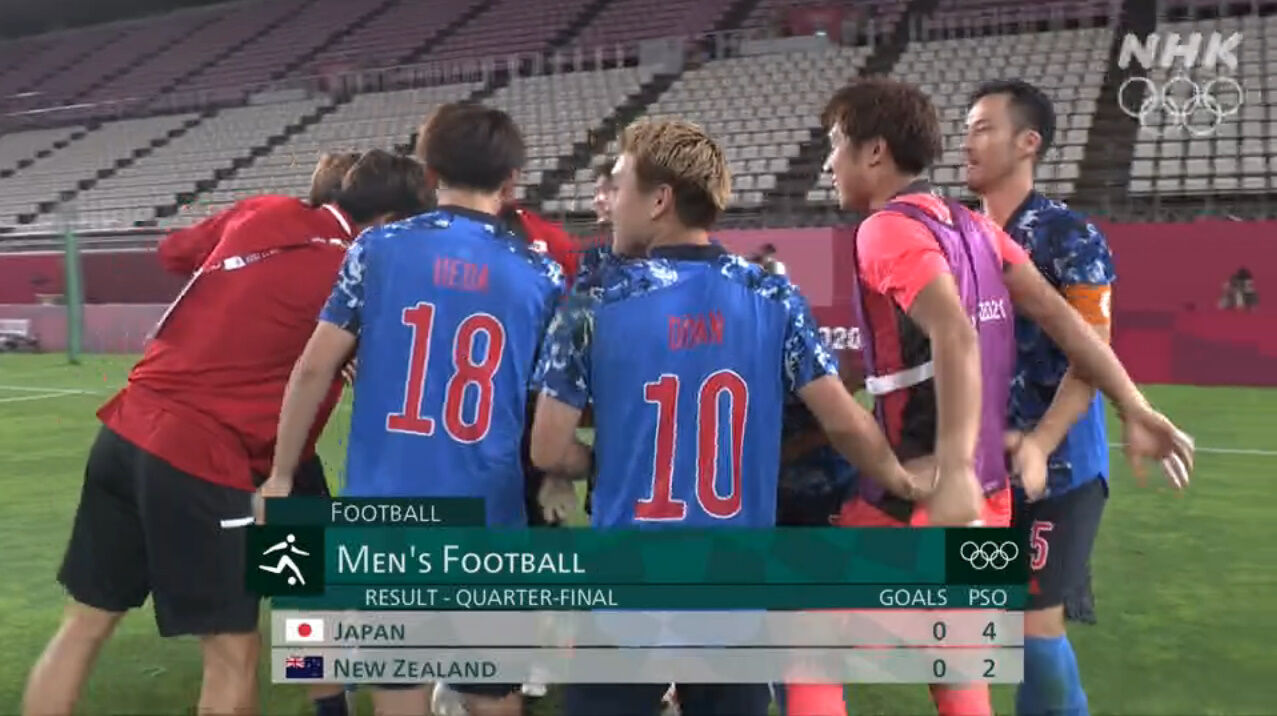Image resolution: width=1277 pixels, height=716 pixels.
Task: Click New Zealand's PSO score of 2
Action: point(988,668)
